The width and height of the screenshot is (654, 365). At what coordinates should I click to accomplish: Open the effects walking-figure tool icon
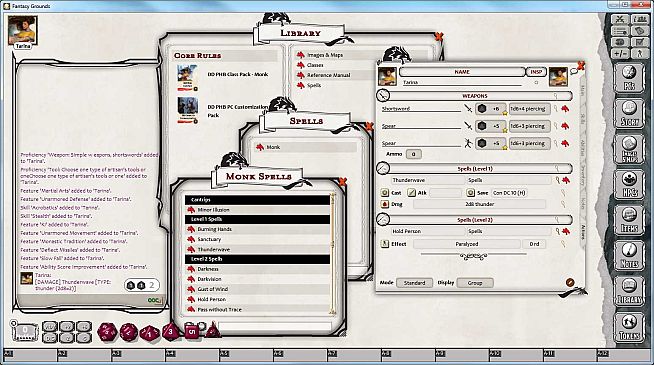pyautogui.click(x=639, y=53)
